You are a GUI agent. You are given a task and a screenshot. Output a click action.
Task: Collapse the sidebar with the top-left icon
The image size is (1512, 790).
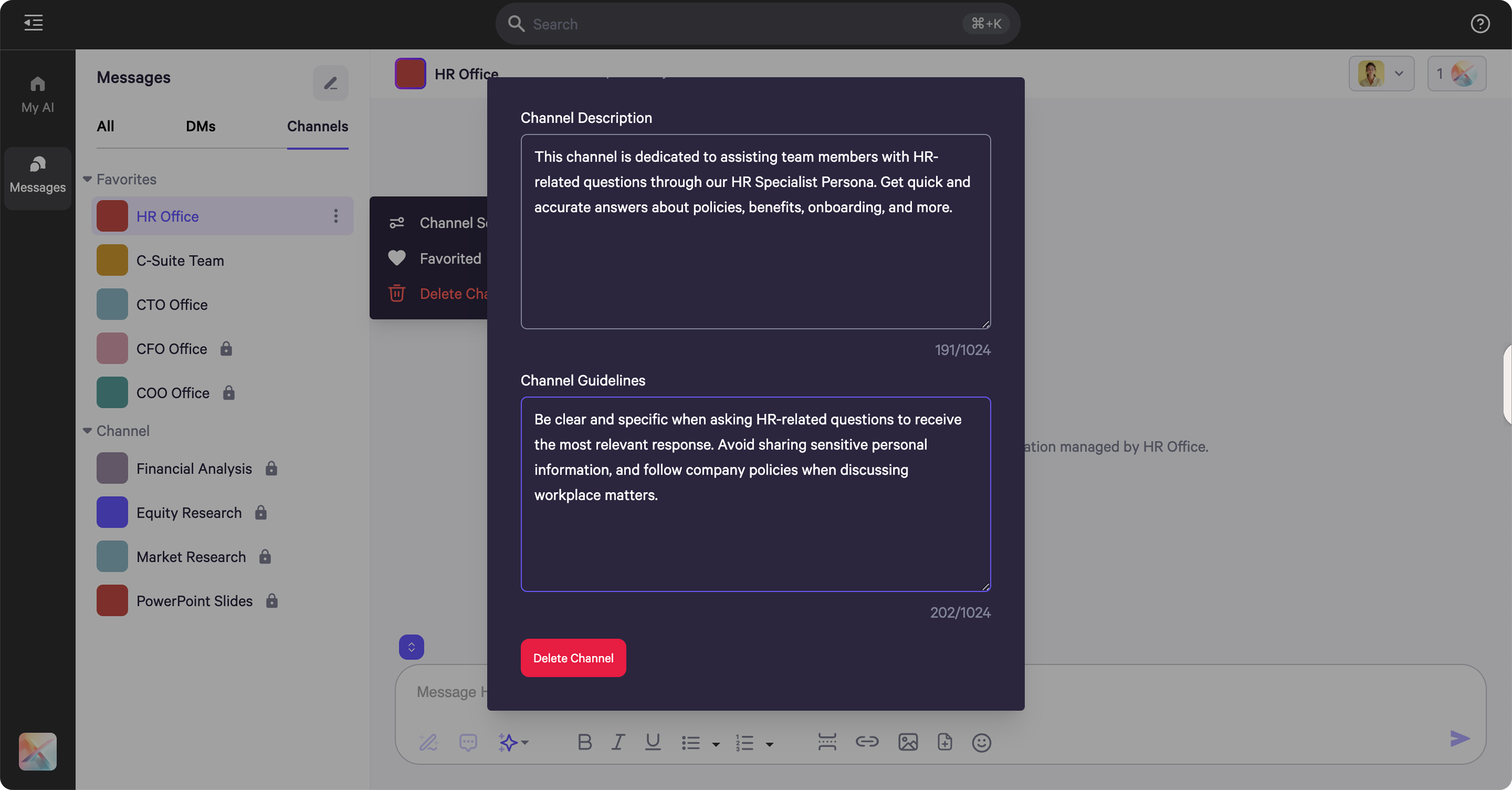[x=33, y=23]
